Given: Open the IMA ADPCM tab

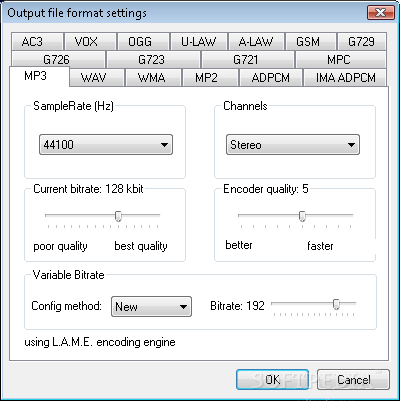Looking at the screenshot, I should coord(345,78).
